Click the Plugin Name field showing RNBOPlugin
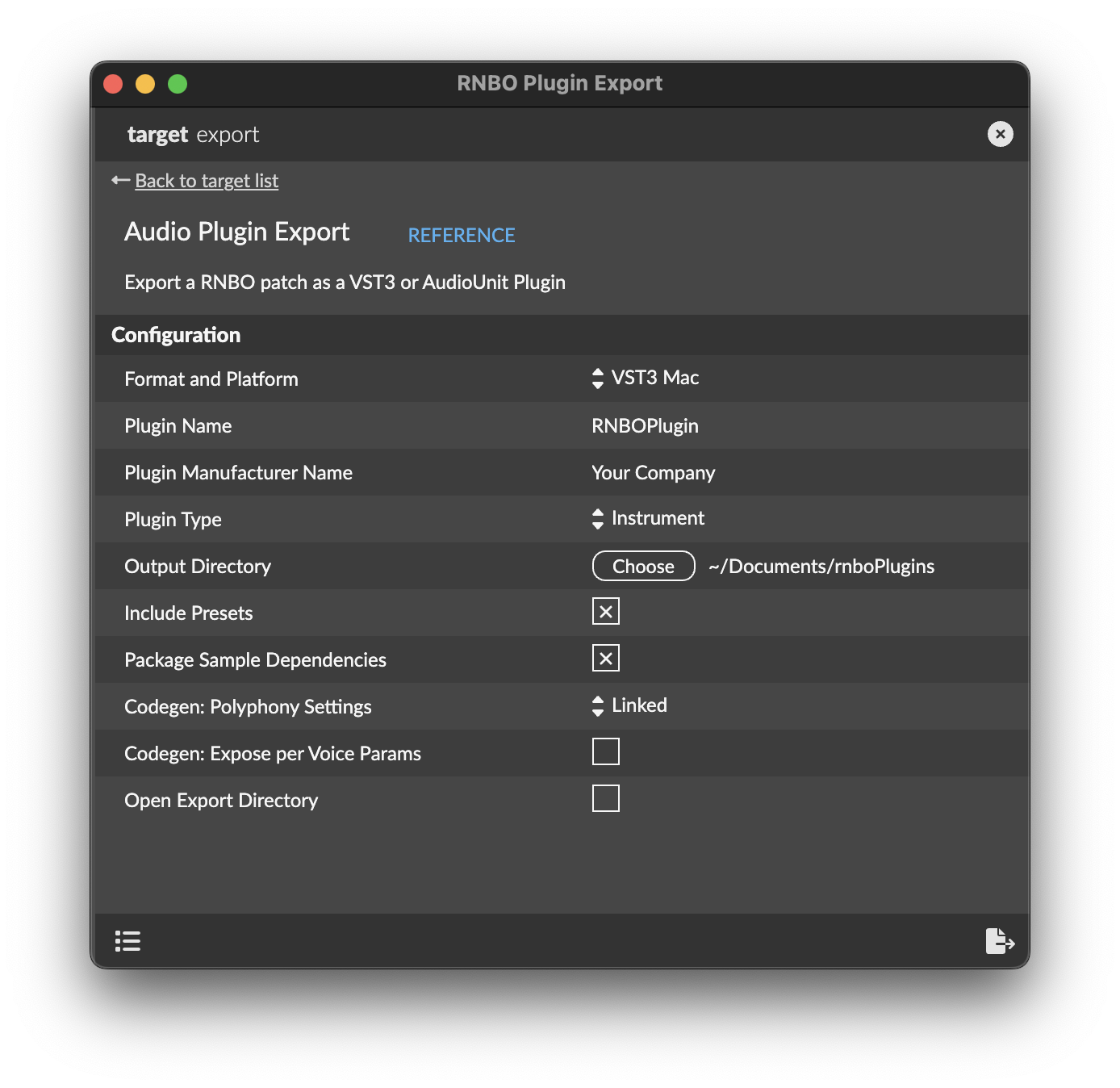Viewport: 1120px width, 1088px height. coord(644,425)
